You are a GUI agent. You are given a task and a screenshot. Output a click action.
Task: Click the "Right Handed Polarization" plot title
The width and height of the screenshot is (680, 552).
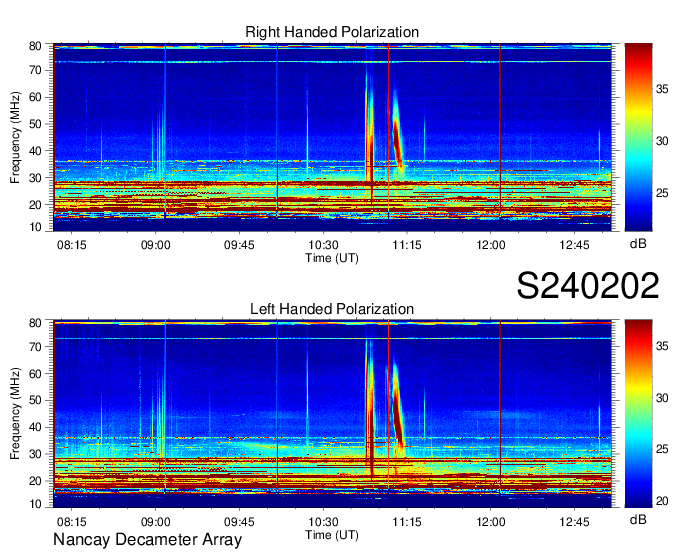click(332, 32)
